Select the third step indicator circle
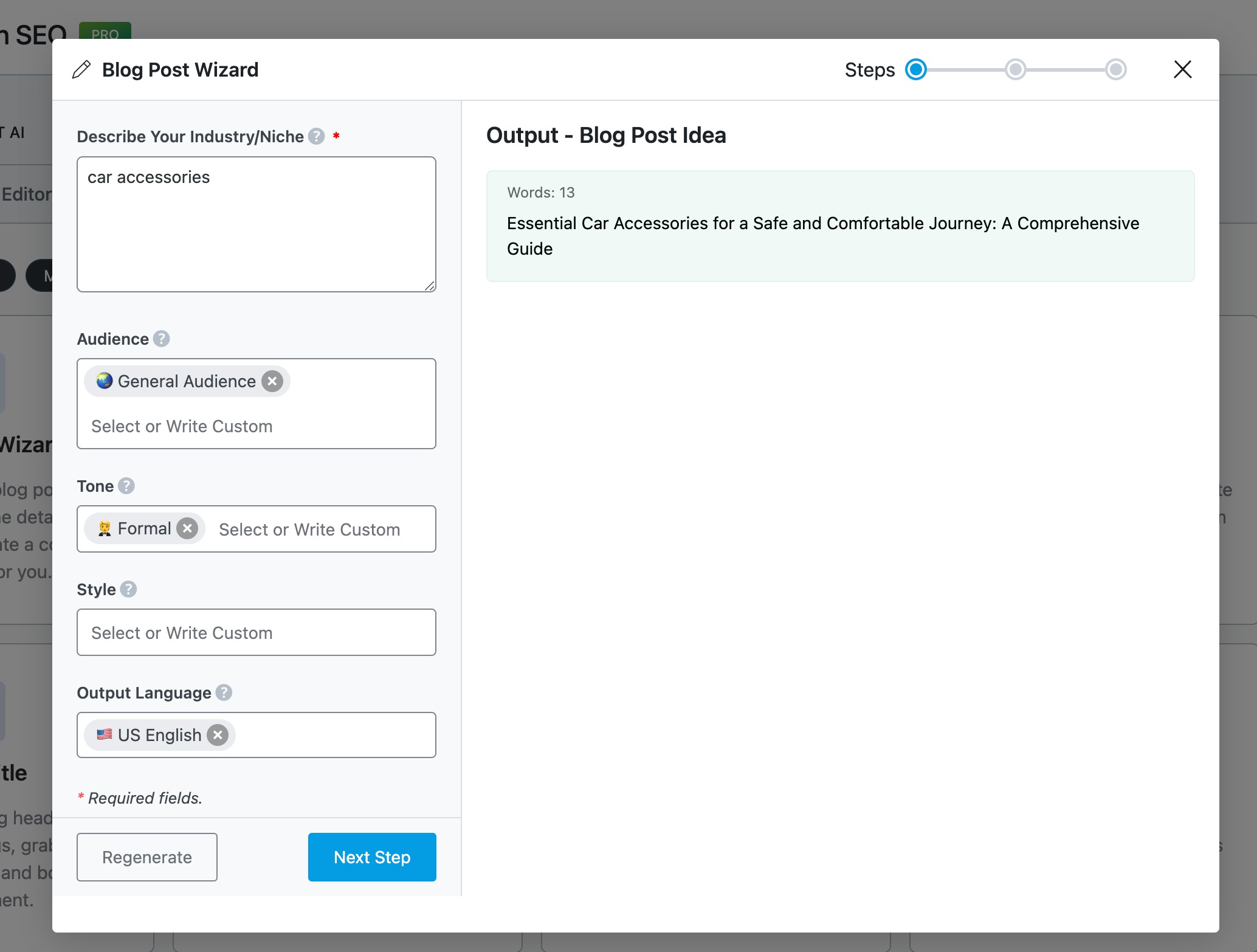Image resolution: width=1257 pixels, height=952 pixels. (x=1115, y=70)
